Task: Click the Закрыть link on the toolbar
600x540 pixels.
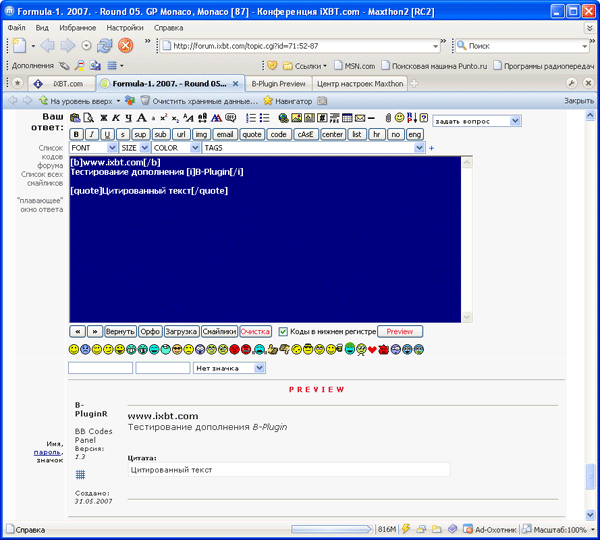Action: [579, 101]
